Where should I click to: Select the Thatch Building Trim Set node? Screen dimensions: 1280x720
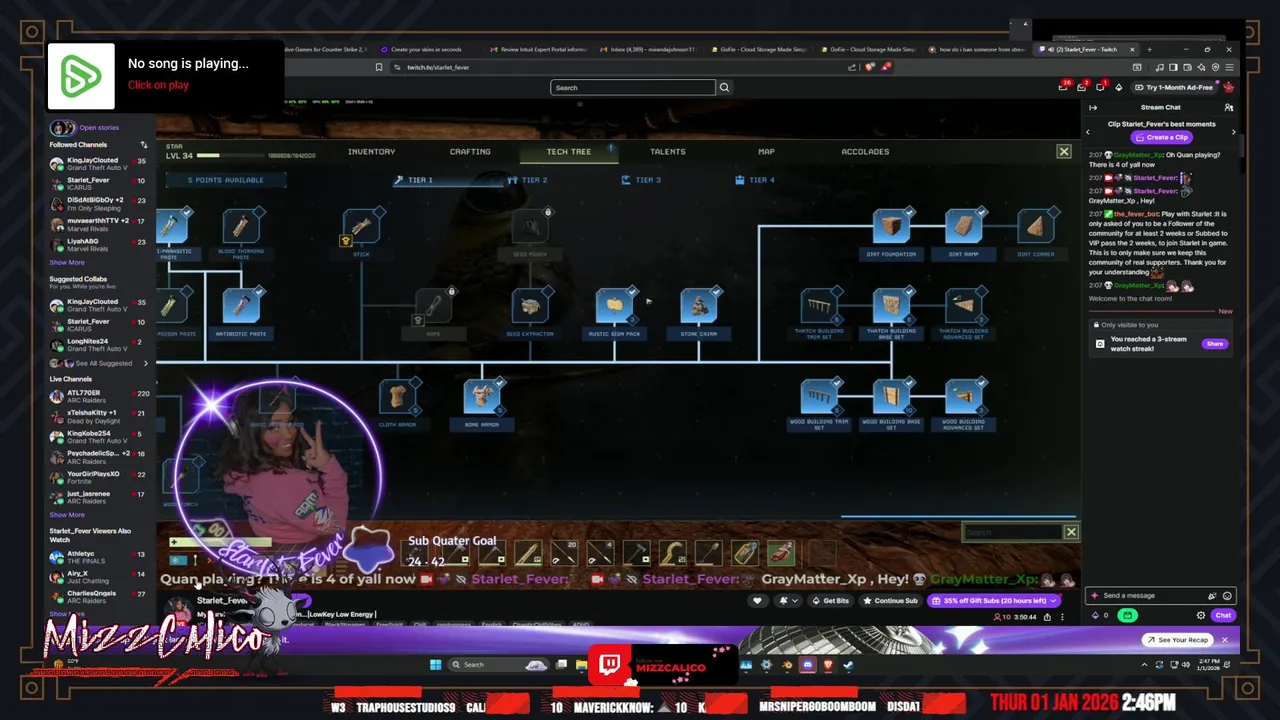819,307
